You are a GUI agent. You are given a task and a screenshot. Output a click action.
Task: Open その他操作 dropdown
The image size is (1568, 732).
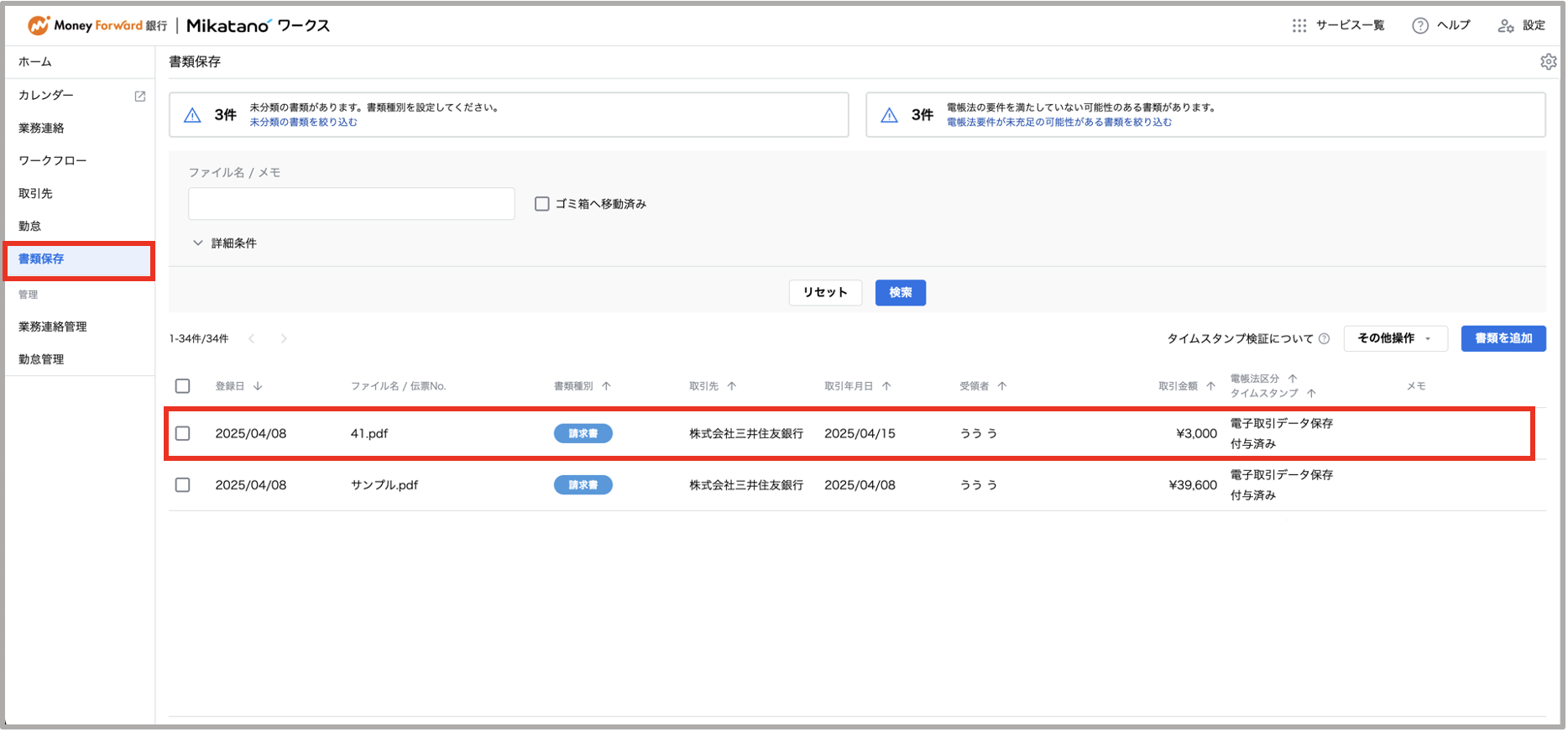coord(1395,339)
